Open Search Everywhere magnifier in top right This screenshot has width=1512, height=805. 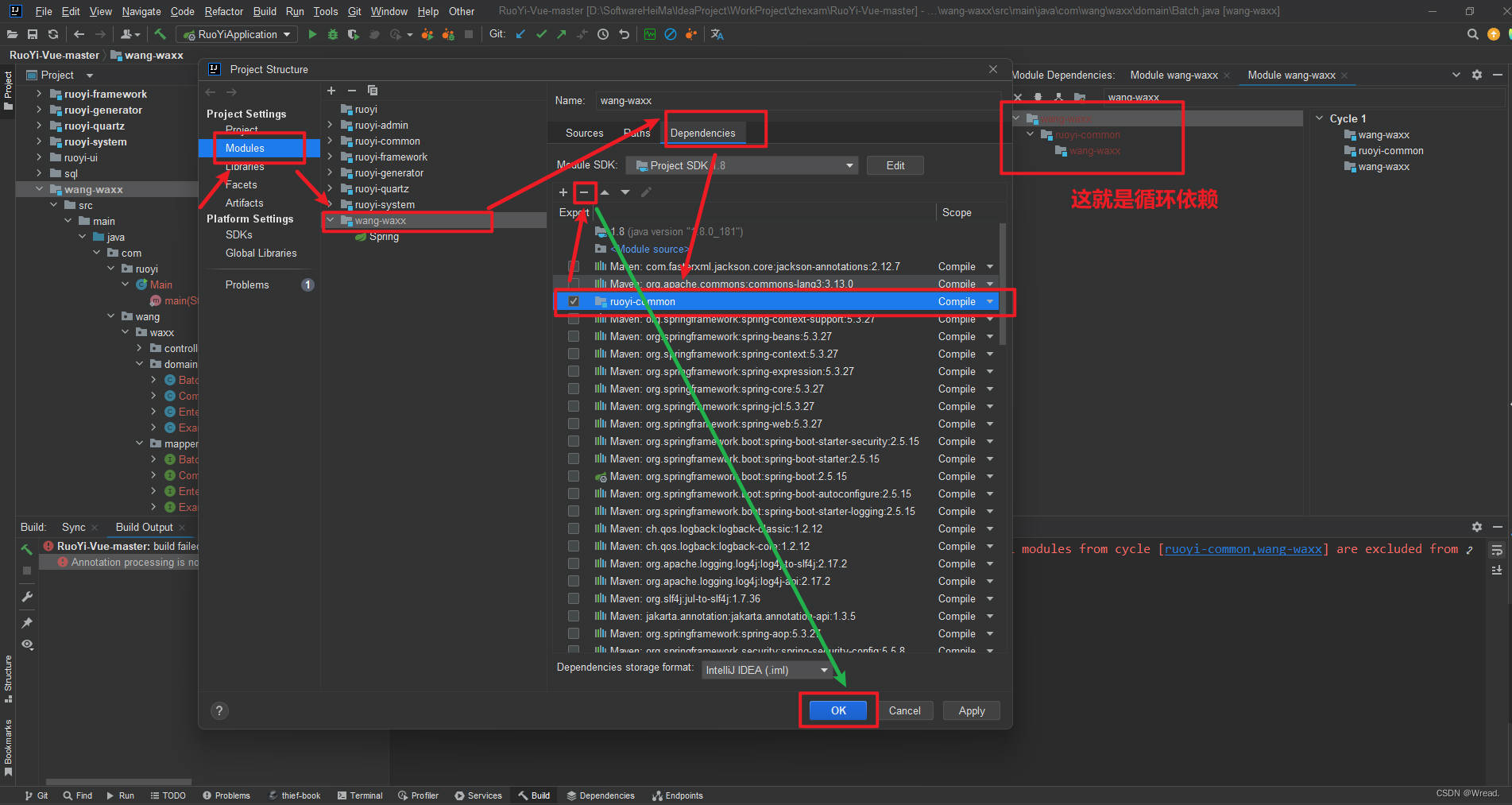click(x=1472, y=34)
